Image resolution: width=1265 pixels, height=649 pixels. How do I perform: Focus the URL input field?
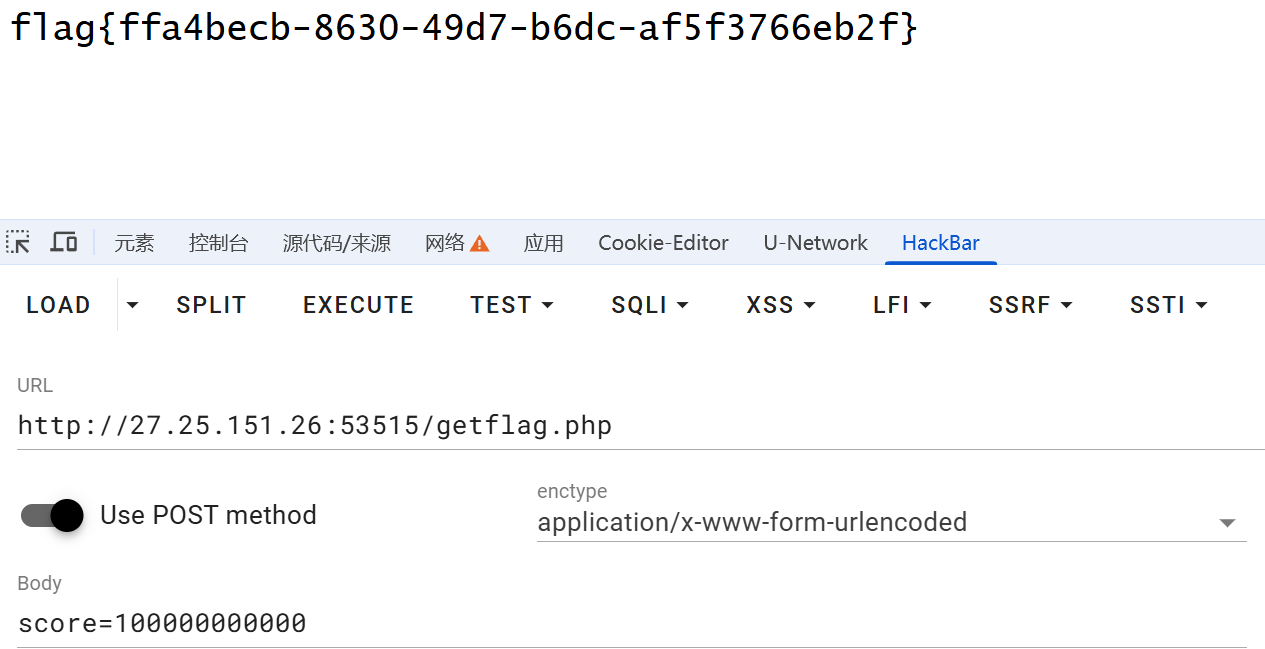(640, 426)
